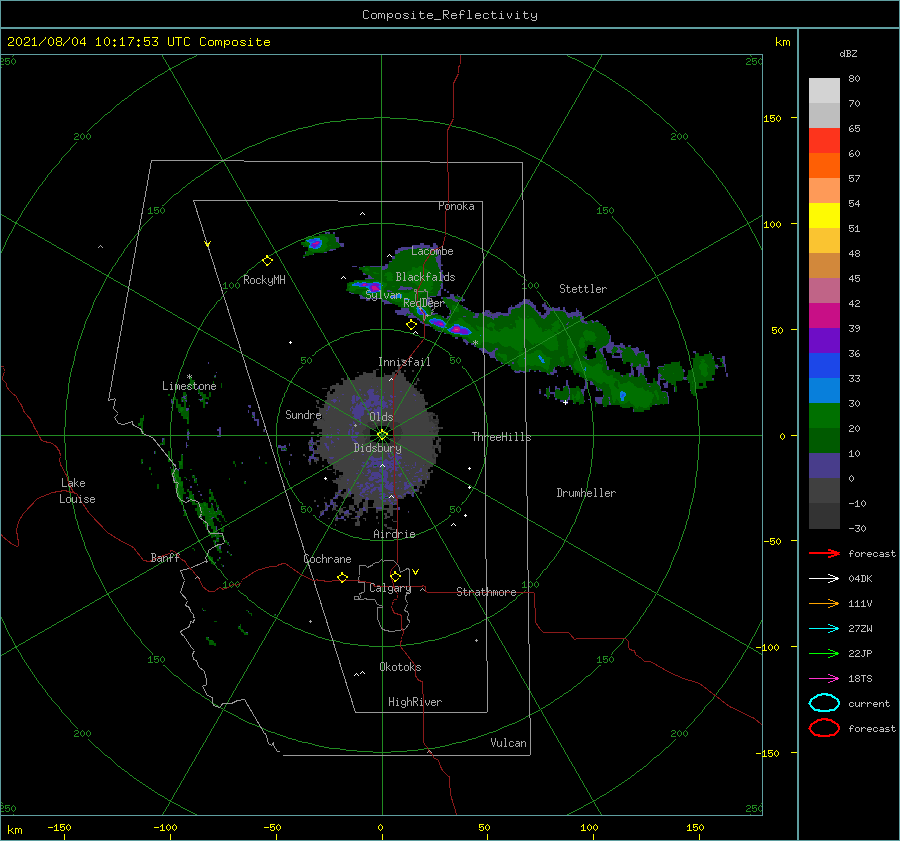
Task: Click the Banff label
Action: click(x=165, y=557)
